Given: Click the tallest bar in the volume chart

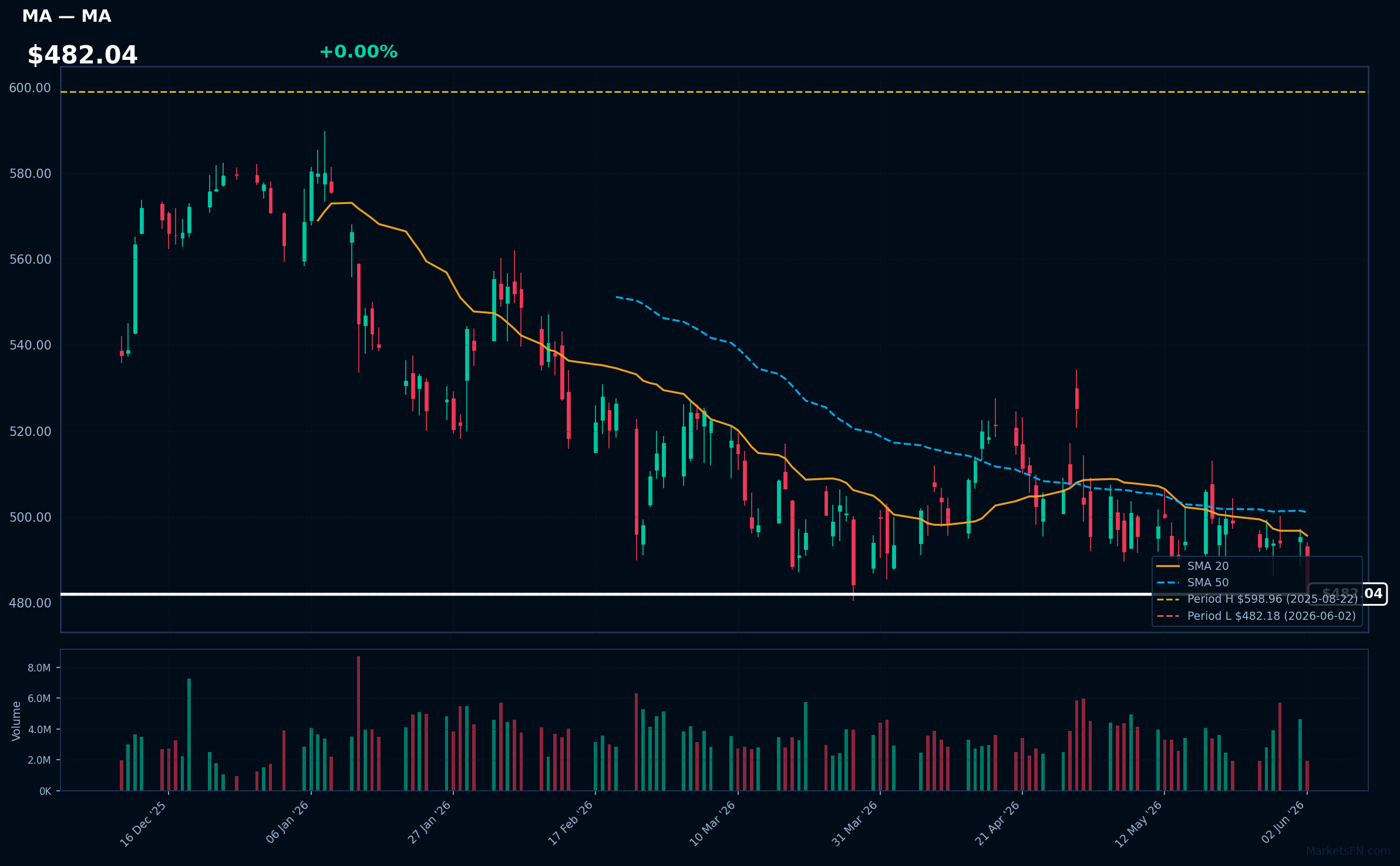Looking at the screenshot, I should tap(358, 724).
